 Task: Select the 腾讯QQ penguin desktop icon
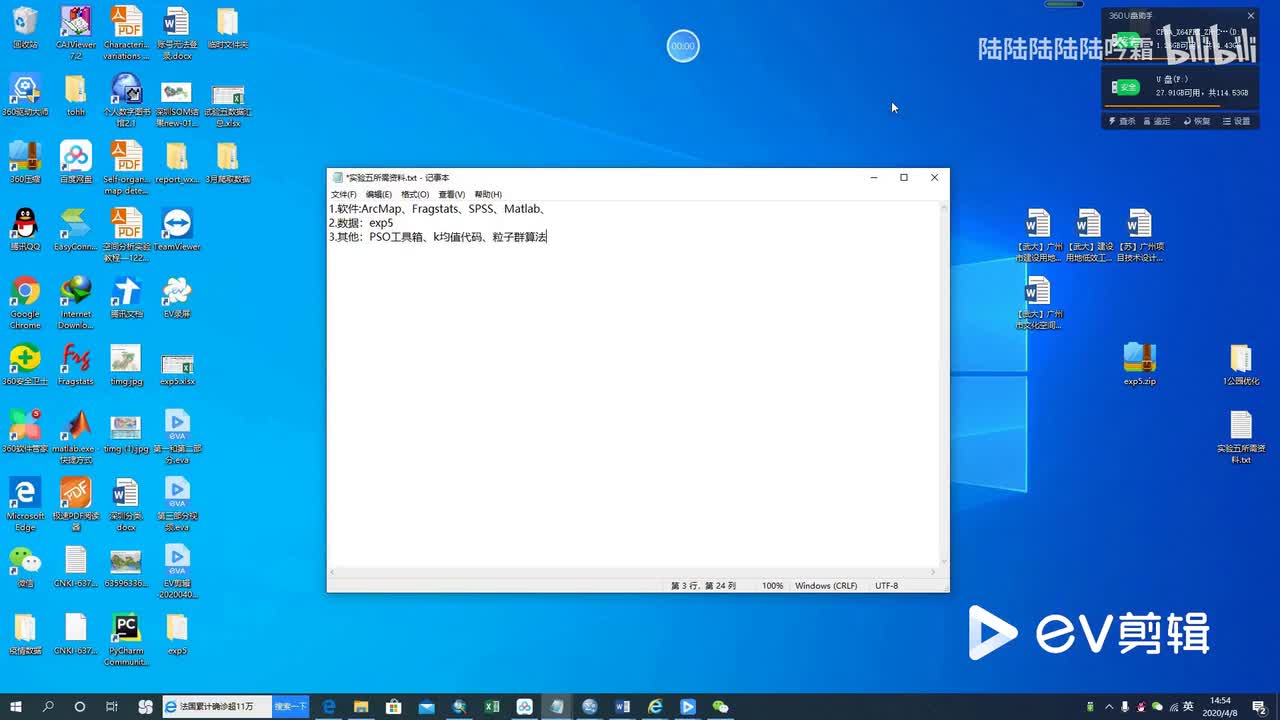click(x=25, y=230)
